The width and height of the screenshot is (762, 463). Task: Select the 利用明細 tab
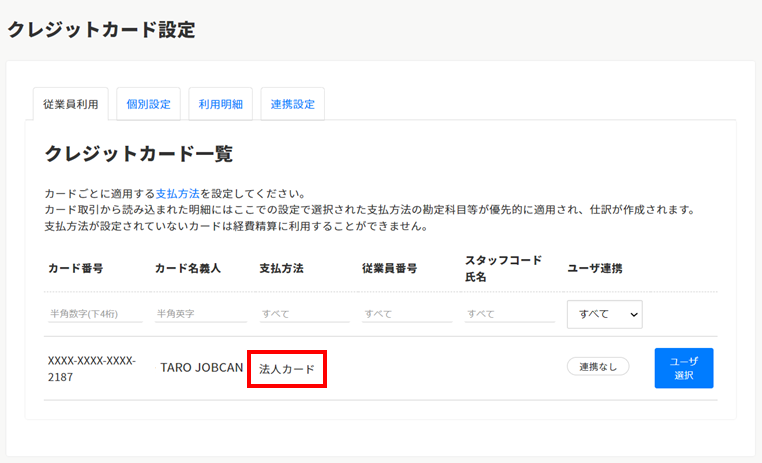(220, 104)
